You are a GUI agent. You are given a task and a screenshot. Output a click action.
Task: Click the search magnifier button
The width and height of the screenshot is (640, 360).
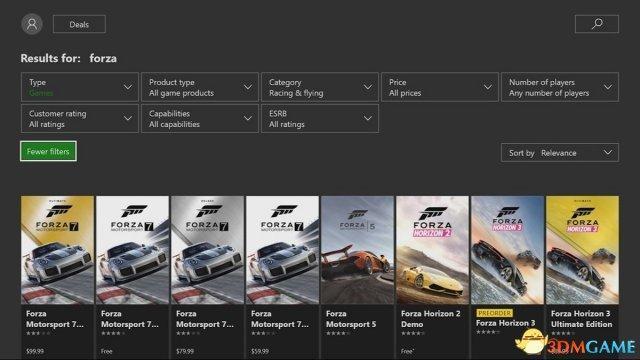tap(597, 24)
